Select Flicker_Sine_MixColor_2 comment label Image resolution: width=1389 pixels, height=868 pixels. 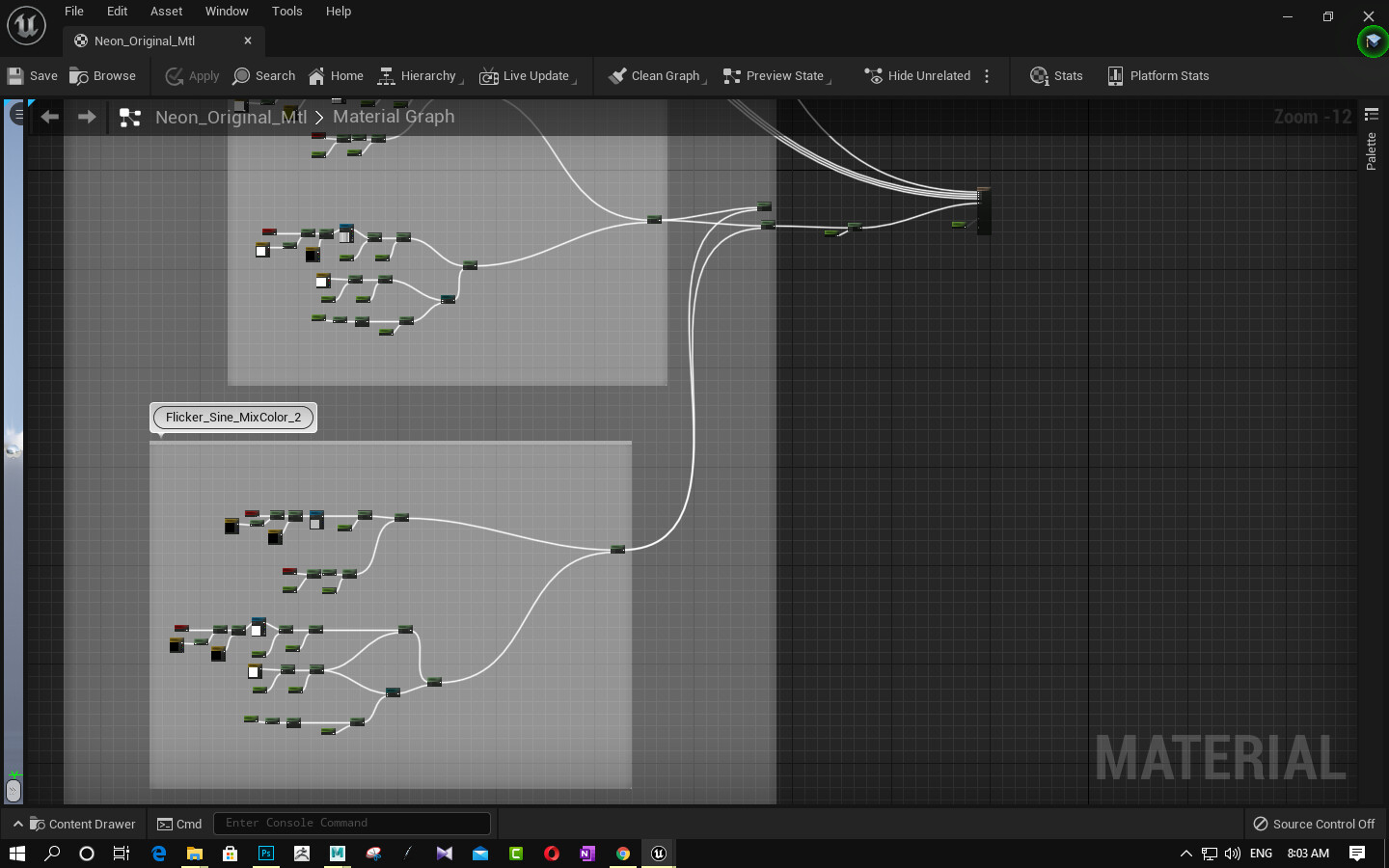pos(233,418)
